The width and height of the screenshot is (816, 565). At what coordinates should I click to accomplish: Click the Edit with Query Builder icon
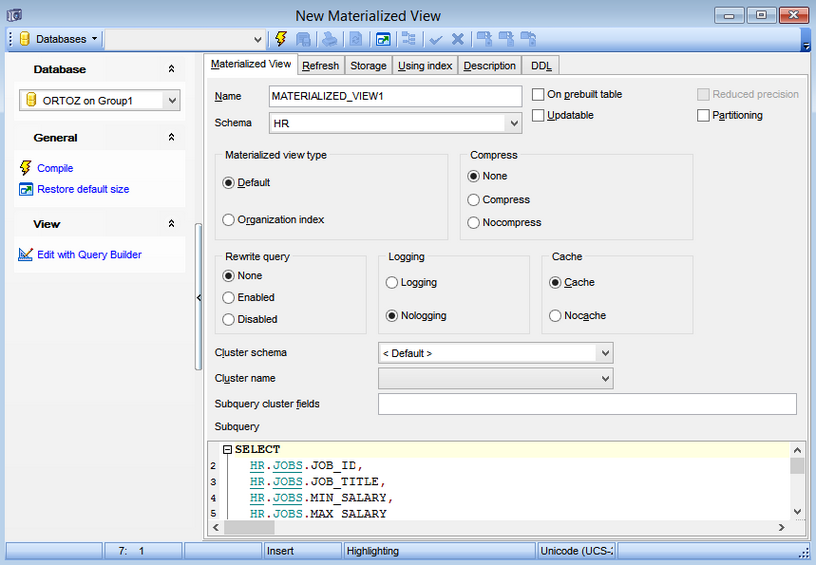coord(26,255)
